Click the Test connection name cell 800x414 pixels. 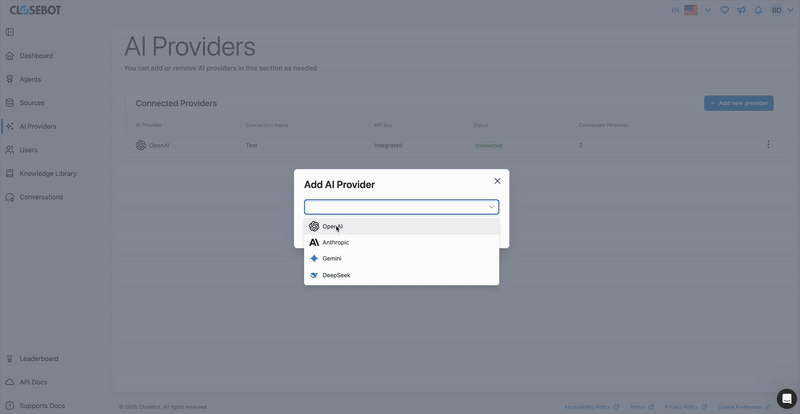(252, 145)
